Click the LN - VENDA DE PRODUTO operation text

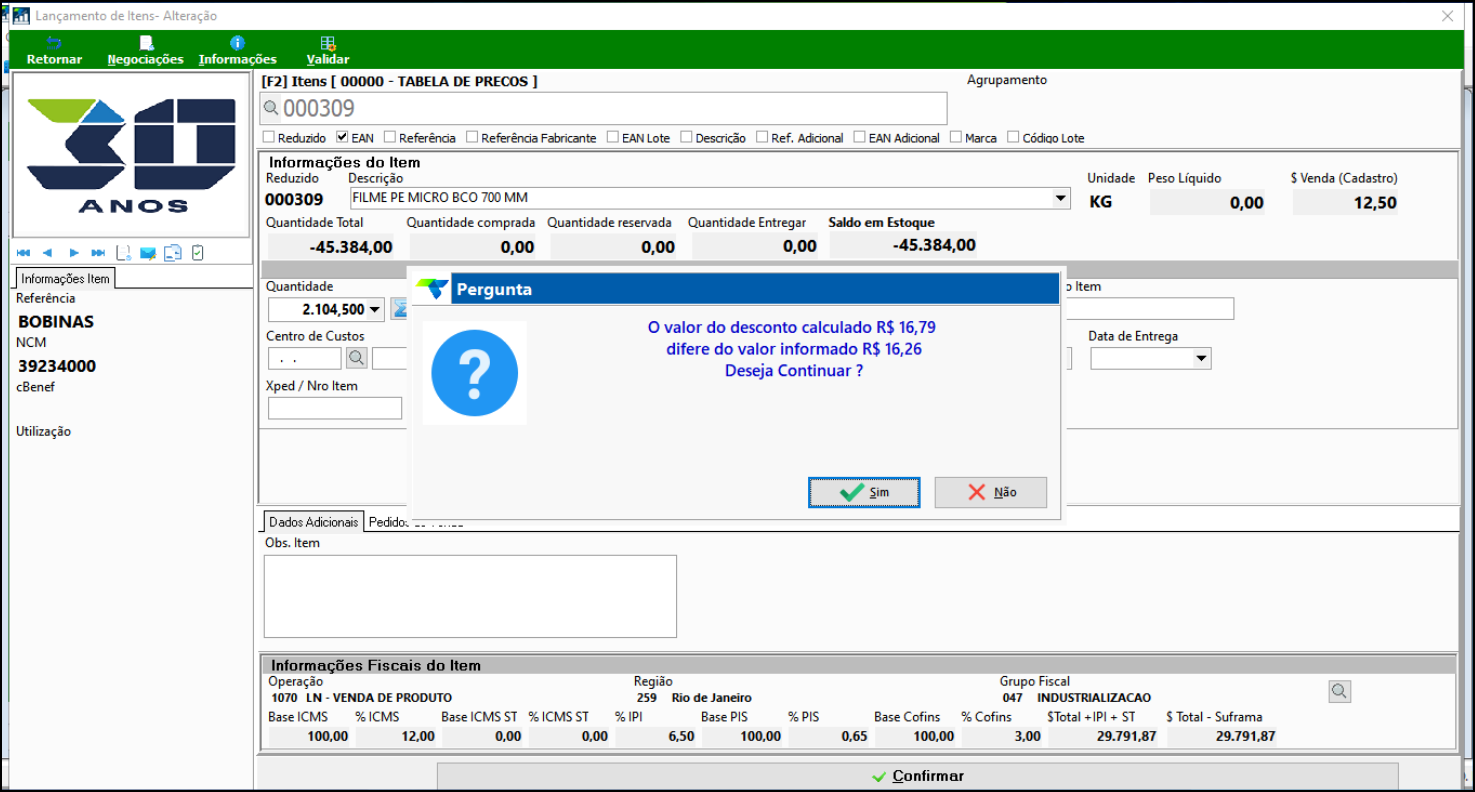(379, 698)
